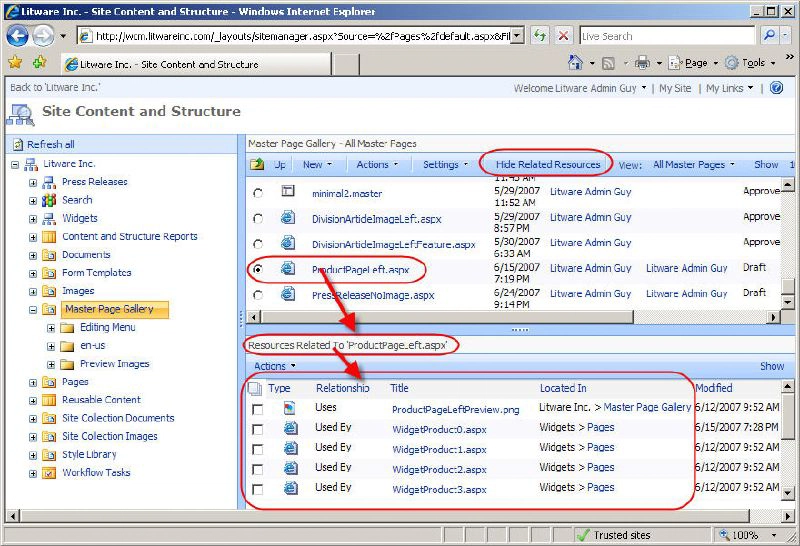Click the Documents library folder icon
Viewport: 800px width, 546px height.
pos(49,255)
